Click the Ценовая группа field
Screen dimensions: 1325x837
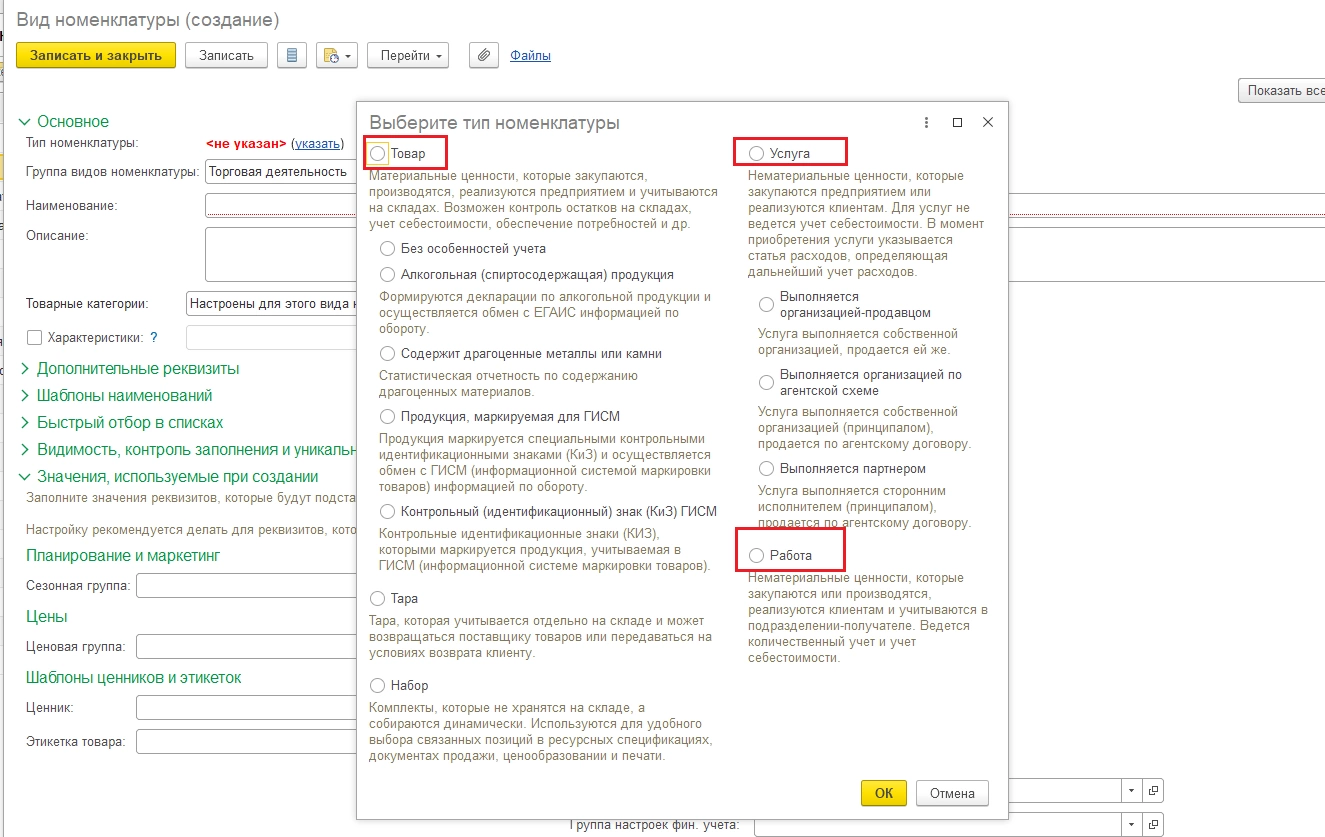coord(246,647)
